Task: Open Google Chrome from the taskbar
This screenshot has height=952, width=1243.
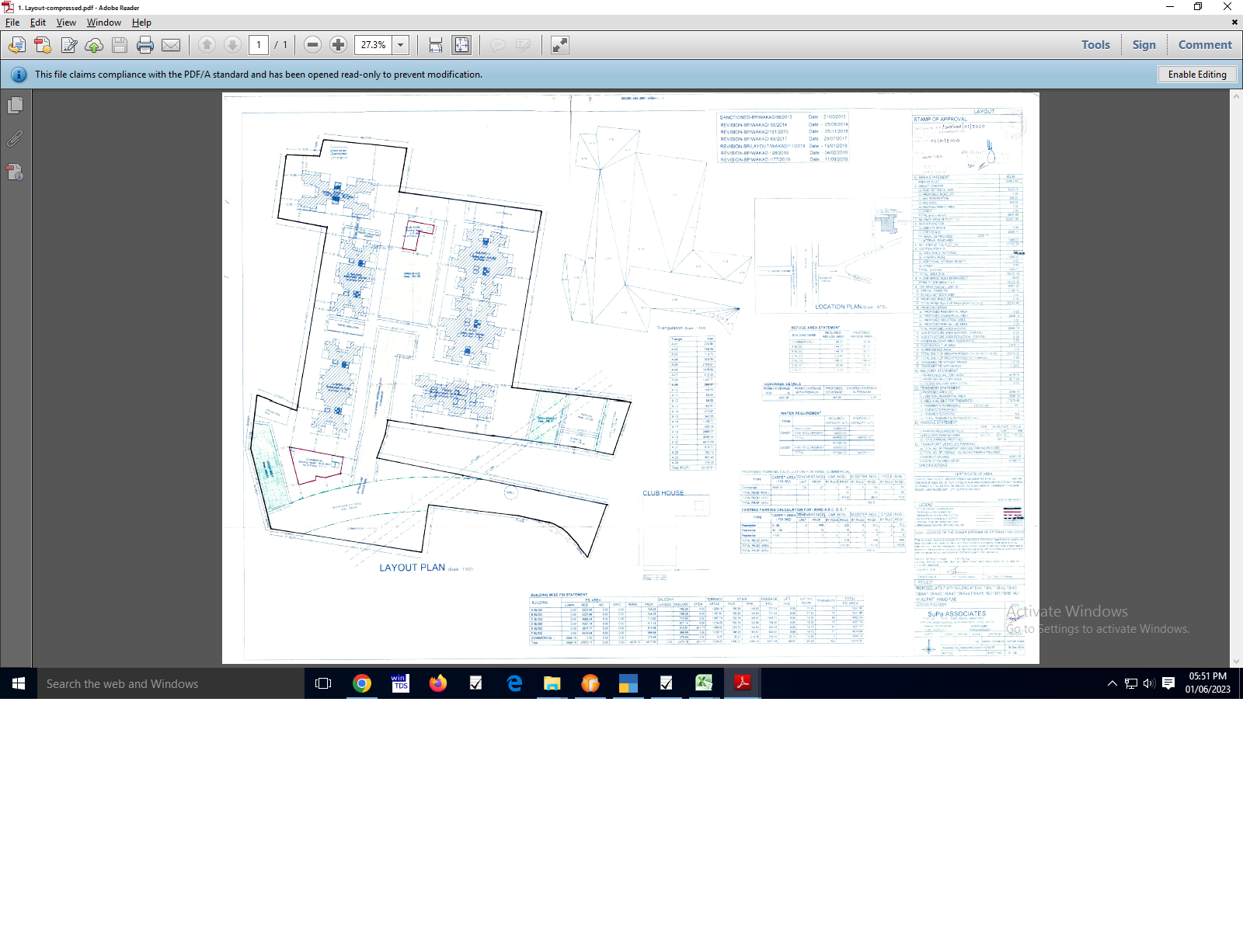Action: tap(362, 683)
